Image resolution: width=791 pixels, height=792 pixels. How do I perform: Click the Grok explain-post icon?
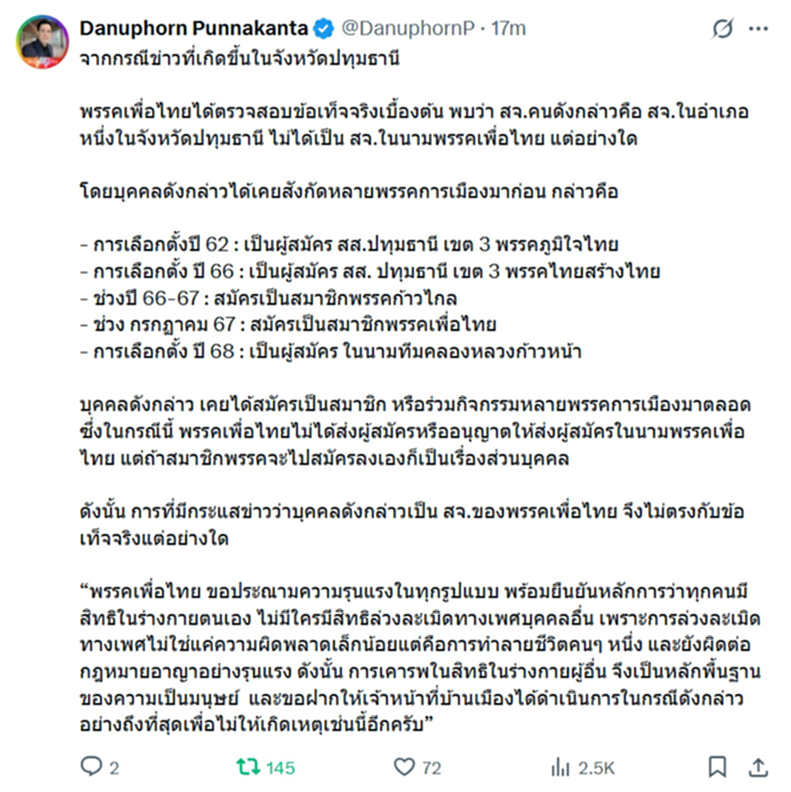point(722,29)
